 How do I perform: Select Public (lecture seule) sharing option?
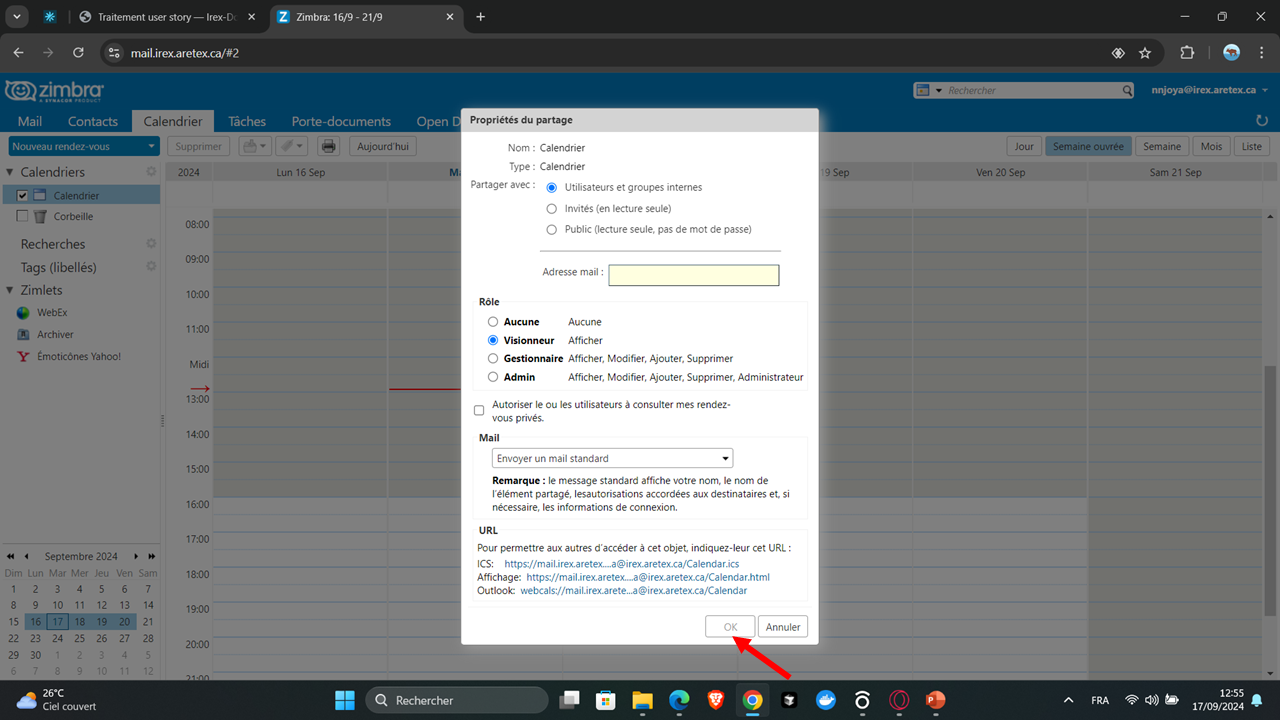pyautogui.click(x=552, y=229)
